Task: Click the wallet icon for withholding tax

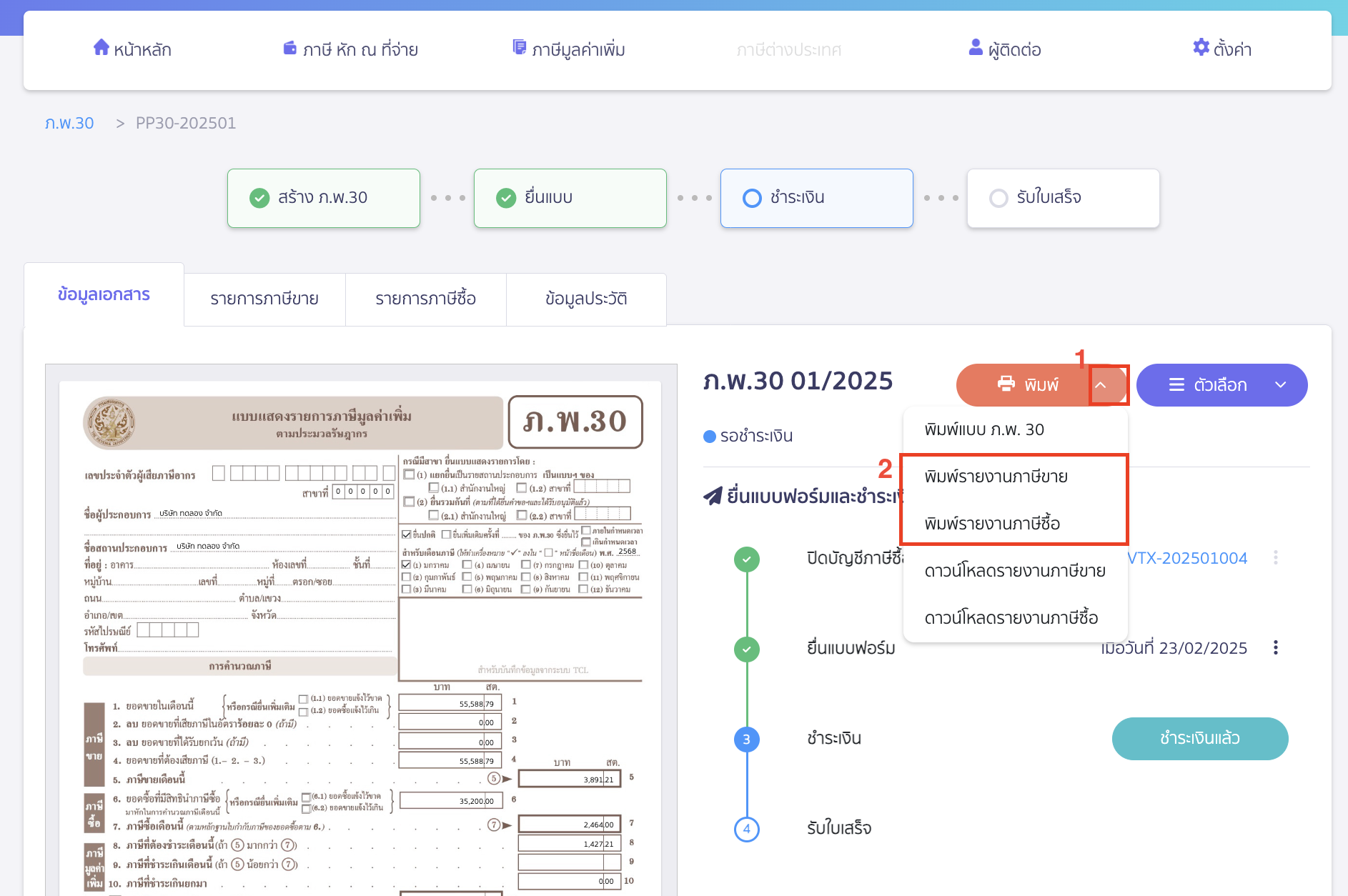Action: pos(289,48)
